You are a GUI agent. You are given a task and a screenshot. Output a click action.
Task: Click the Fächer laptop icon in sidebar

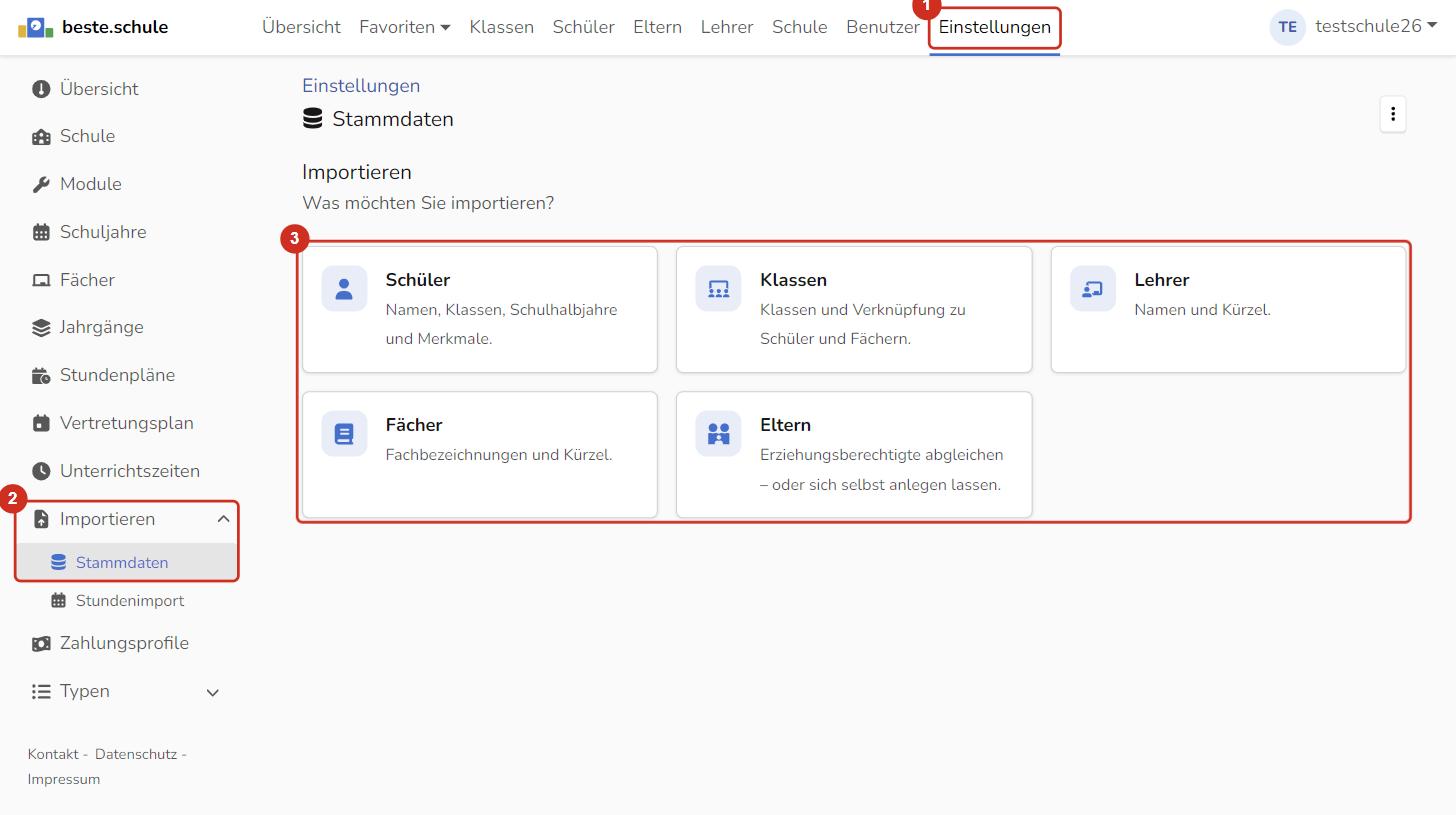pyautogui.click(x=41, y=281)
